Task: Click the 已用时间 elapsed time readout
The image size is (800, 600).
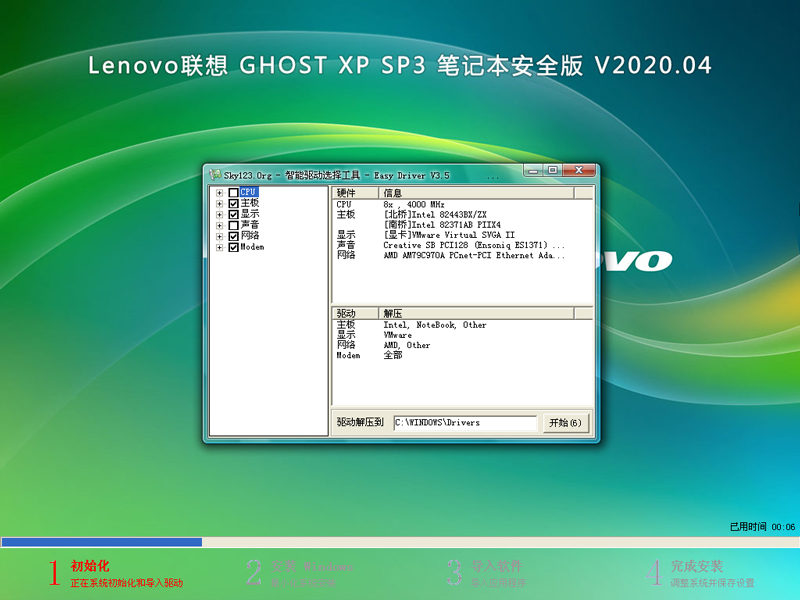Action: (762, 527)
